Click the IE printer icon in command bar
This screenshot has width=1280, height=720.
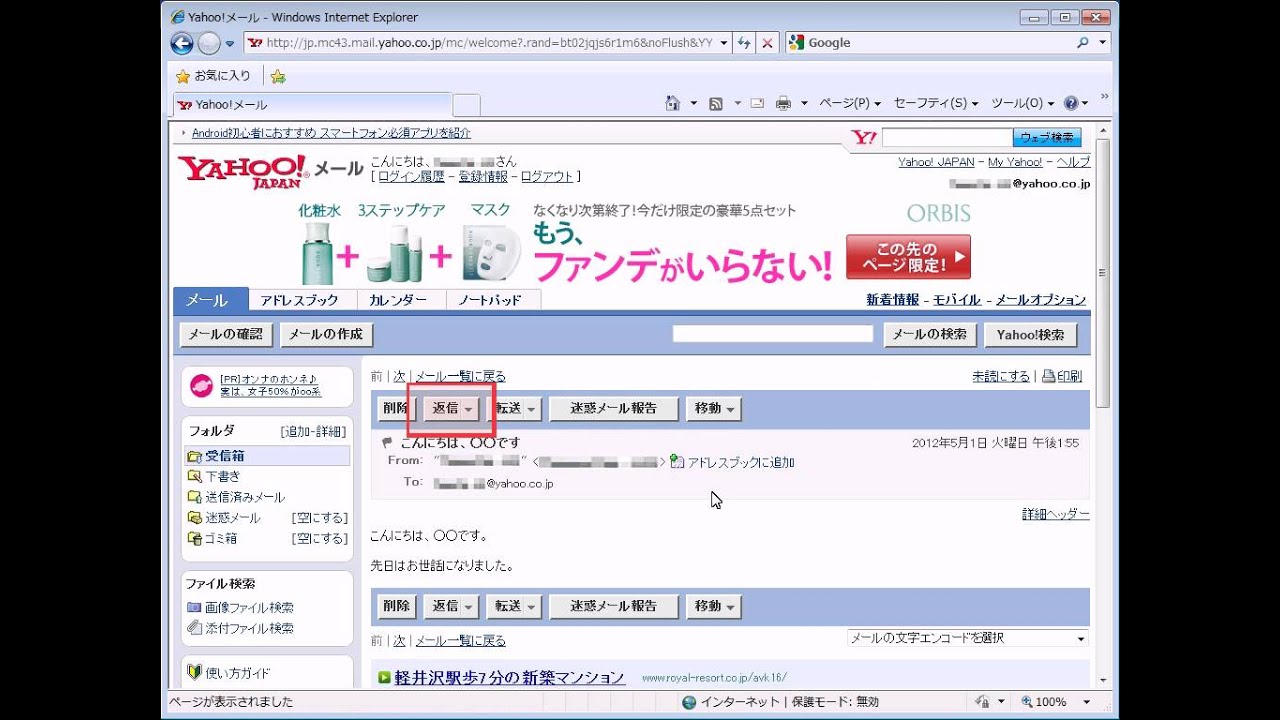[784, 103]
